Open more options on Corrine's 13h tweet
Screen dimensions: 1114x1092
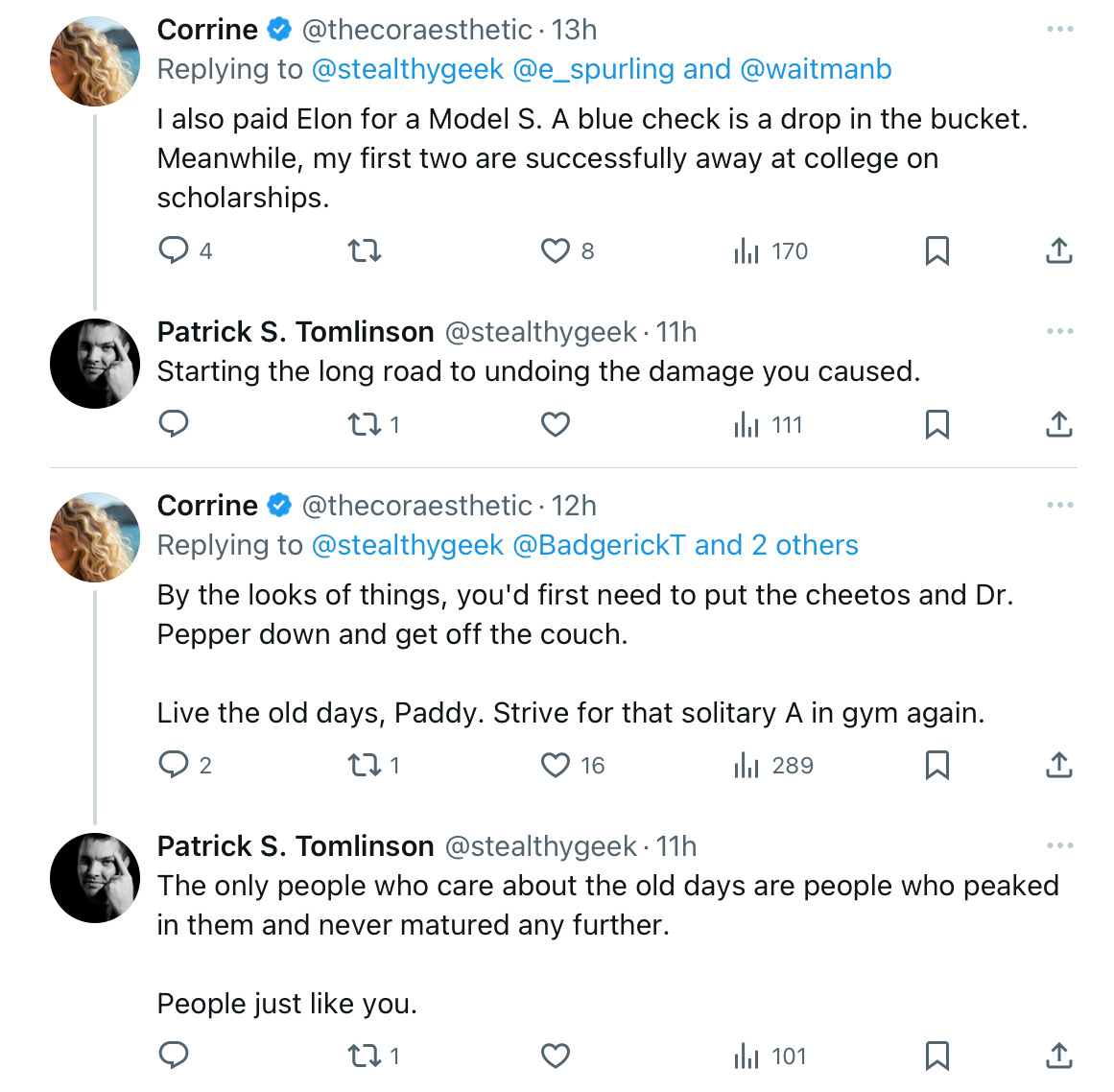coord(1060,29)
